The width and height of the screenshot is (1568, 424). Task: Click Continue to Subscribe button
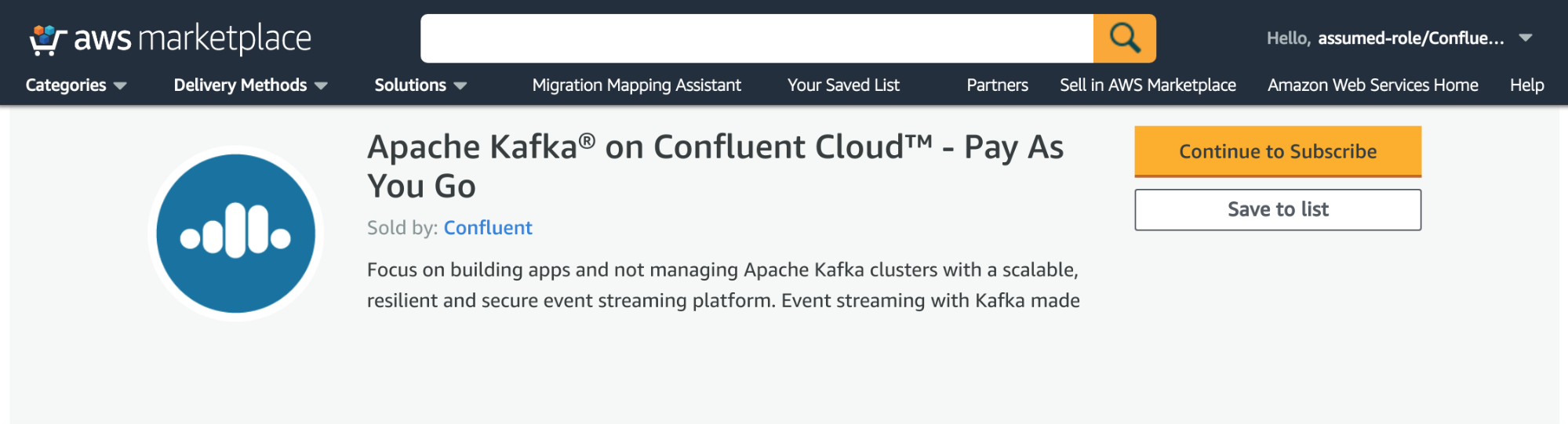1278,151
